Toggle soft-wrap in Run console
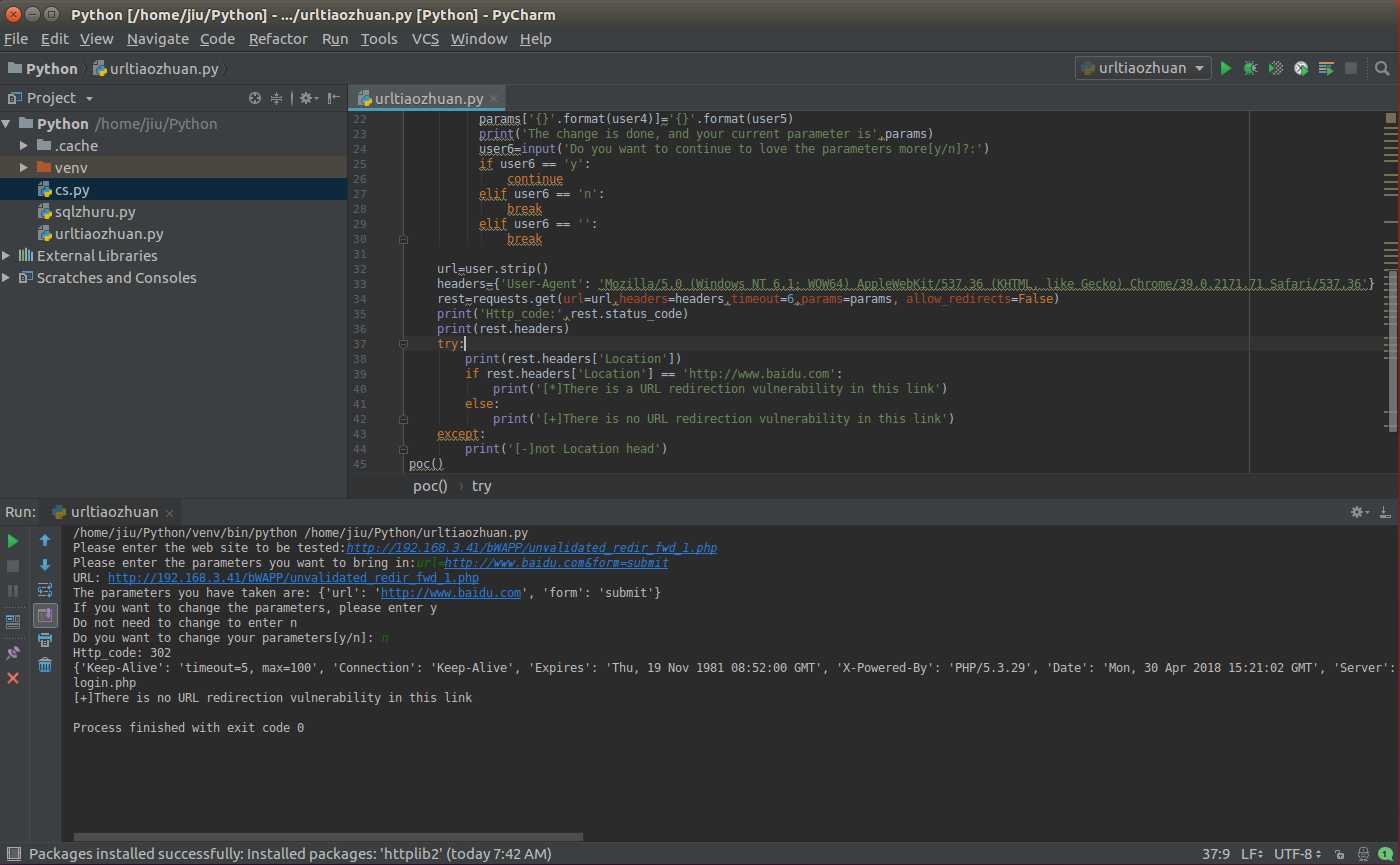Image resolution: width=1400 pixels, height=865 pixels. [45, 590]
